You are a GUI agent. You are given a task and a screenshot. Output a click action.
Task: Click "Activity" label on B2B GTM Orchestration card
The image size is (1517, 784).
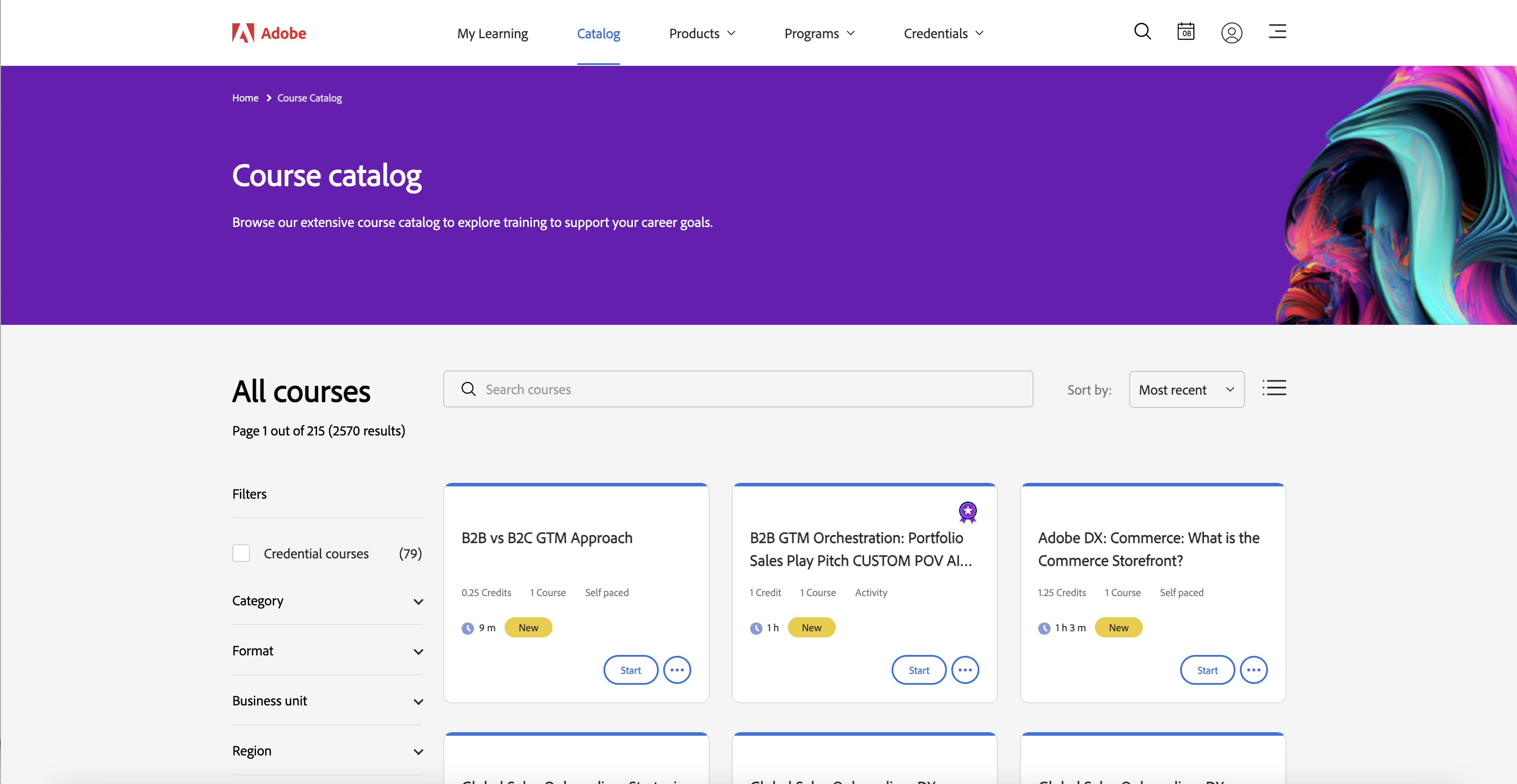(871, 593)
